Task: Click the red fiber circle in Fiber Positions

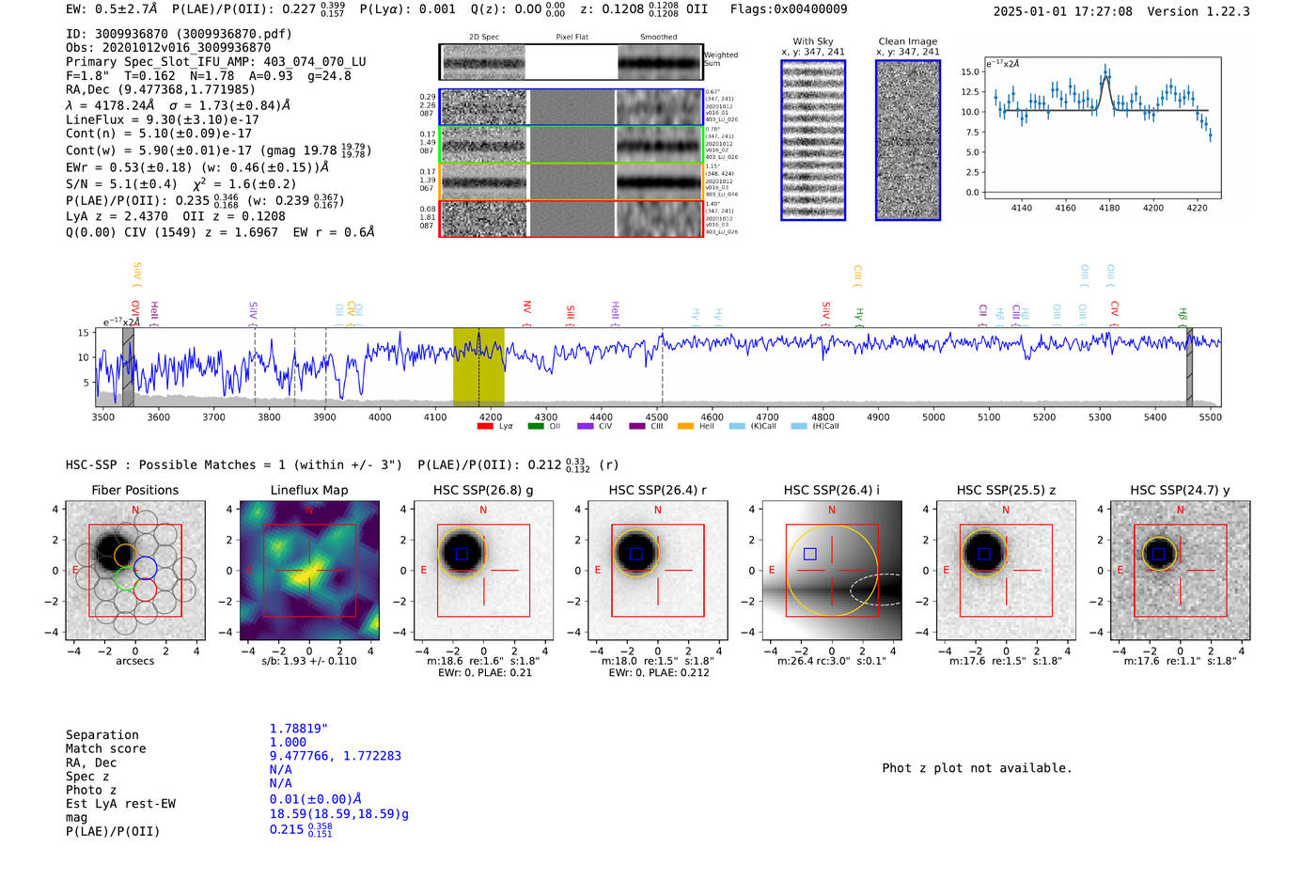Action: pos(145,589)
